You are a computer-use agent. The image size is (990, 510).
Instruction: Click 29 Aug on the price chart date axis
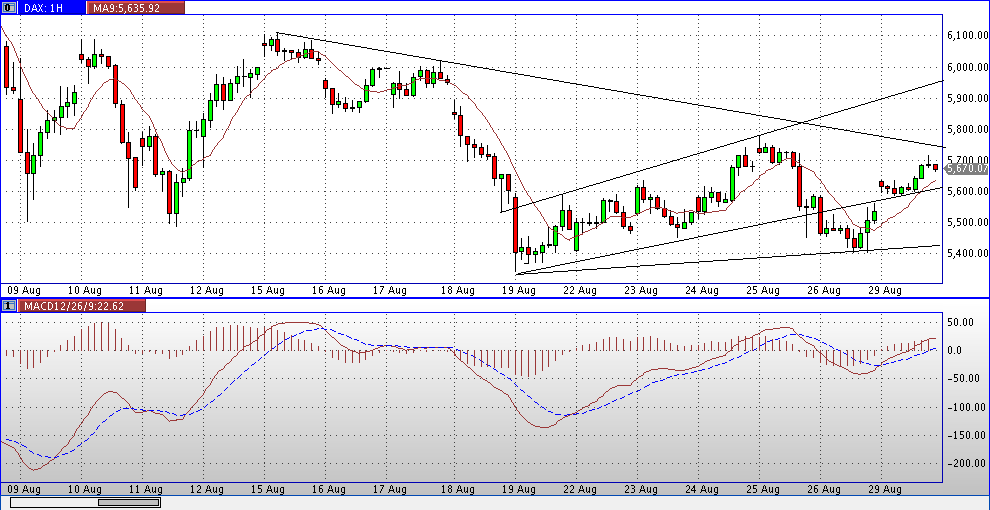click(886, 291)
